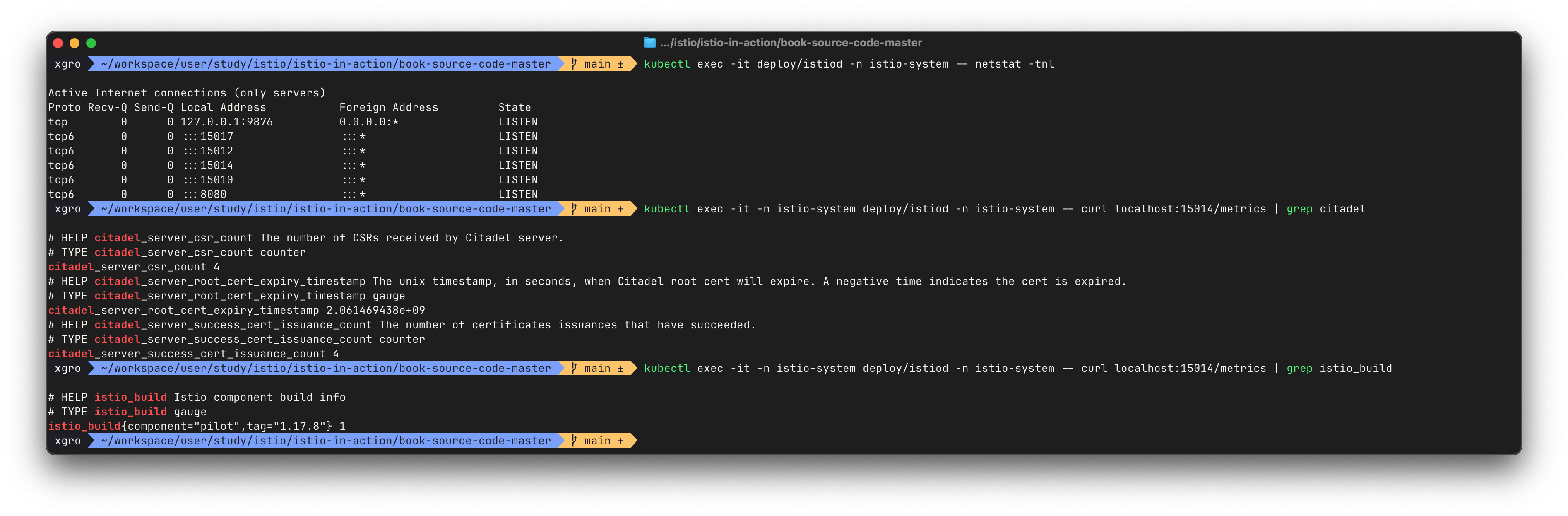Minimize the terminal using the yellow button
The height and width of the screenshot is (516, 1568).
(x=75, y=43)
